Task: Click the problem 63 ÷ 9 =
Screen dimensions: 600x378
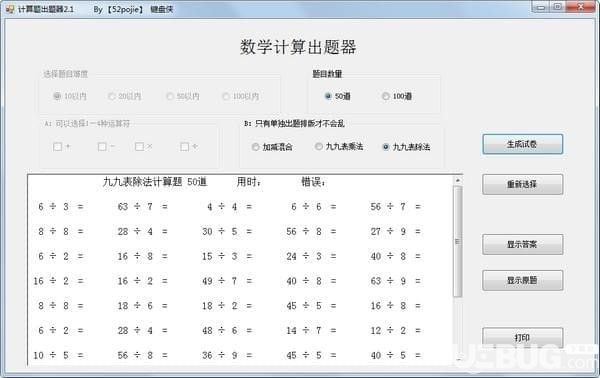Action: coord(396,281)
